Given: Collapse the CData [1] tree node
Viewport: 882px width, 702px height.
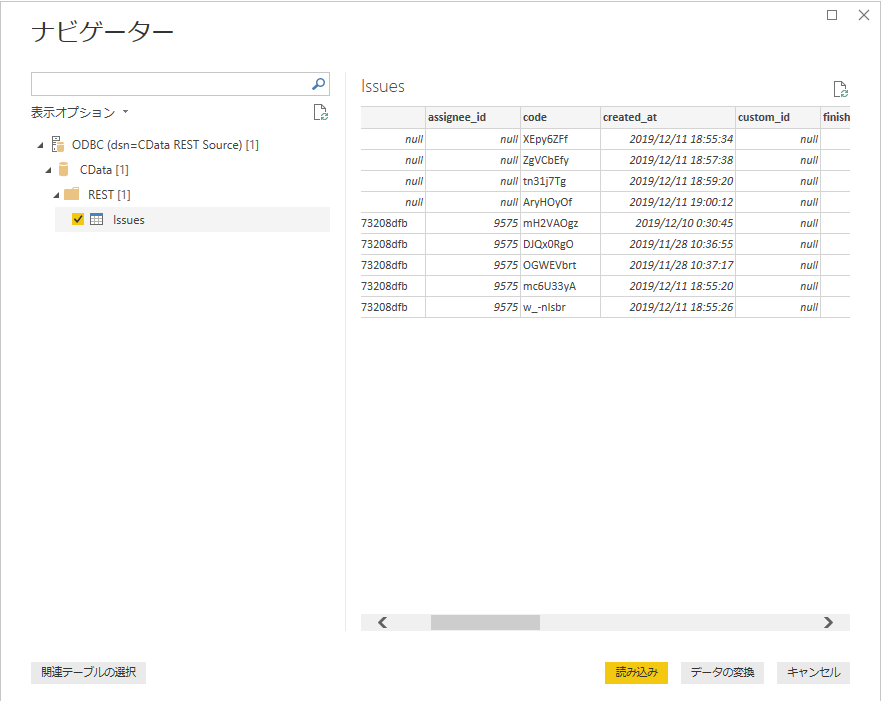Looking at the screenshot, I should pos(48,170).
